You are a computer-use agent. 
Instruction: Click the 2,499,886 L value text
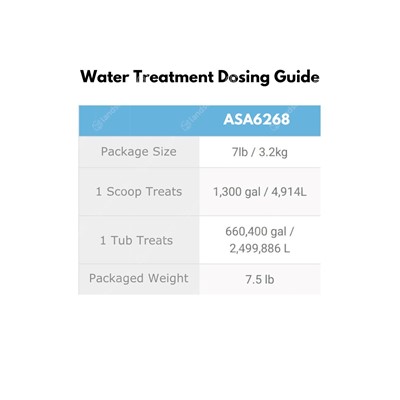pyautogui.click(x=260, y=248)
